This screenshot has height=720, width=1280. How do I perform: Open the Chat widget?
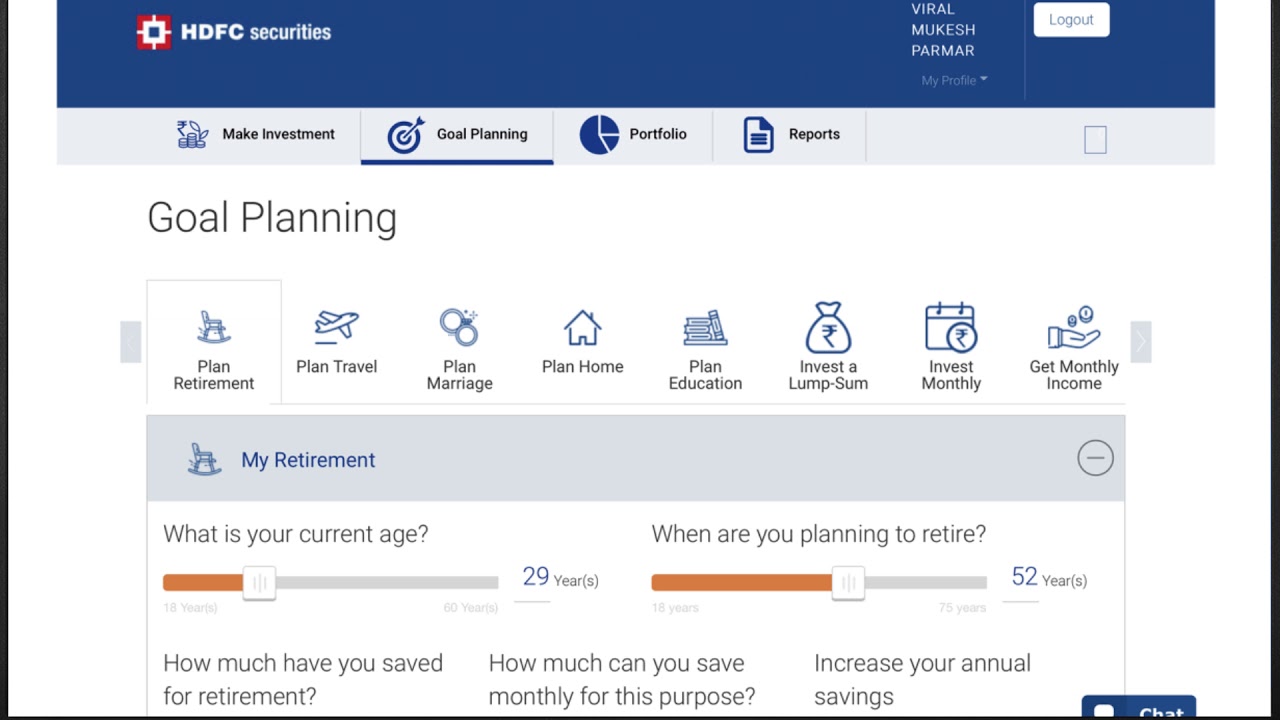coord(1139,710)
